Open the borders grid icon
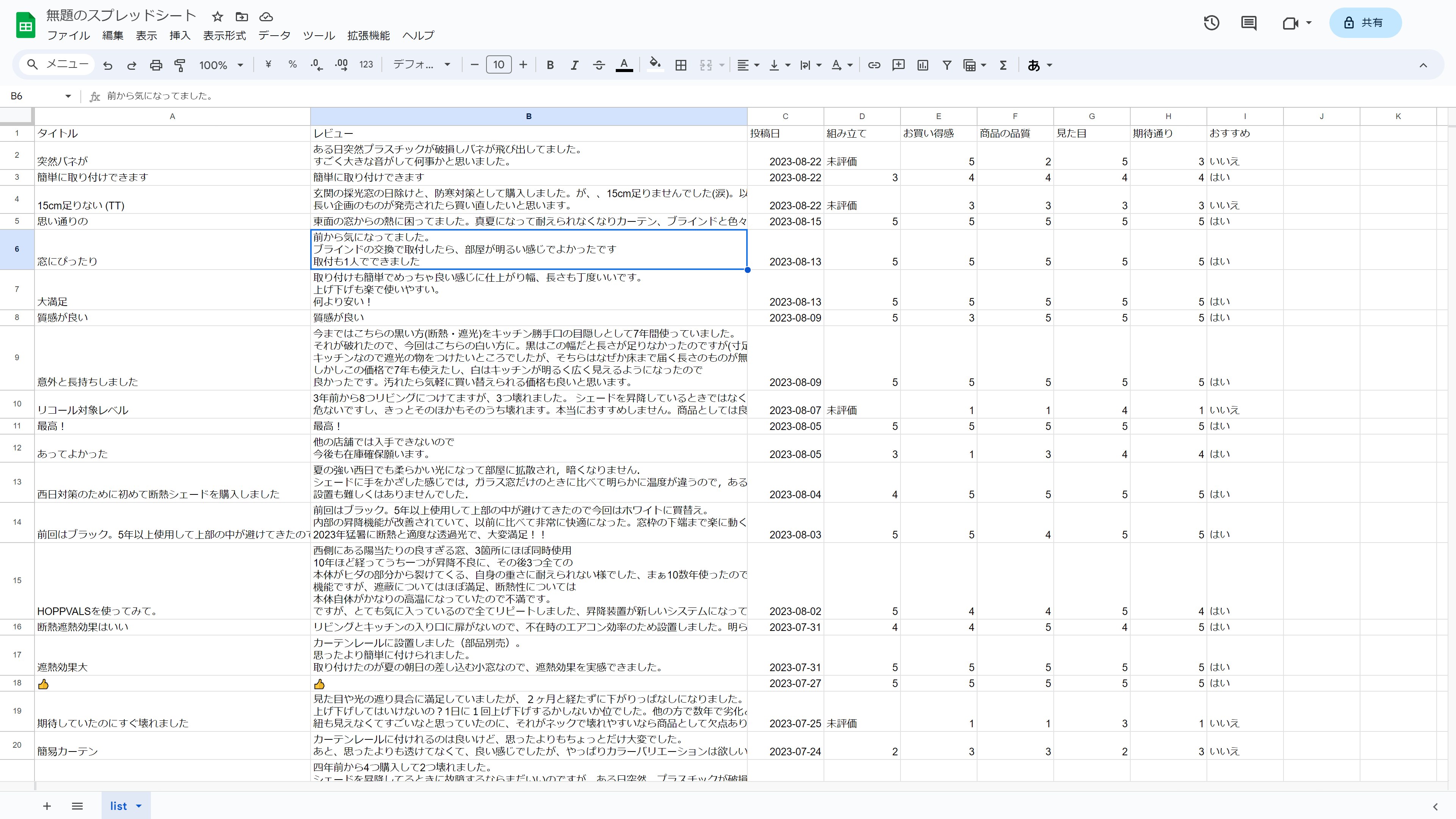Image resolution: width=1456 pixels, height=819 pixels. tap(681, 66)
